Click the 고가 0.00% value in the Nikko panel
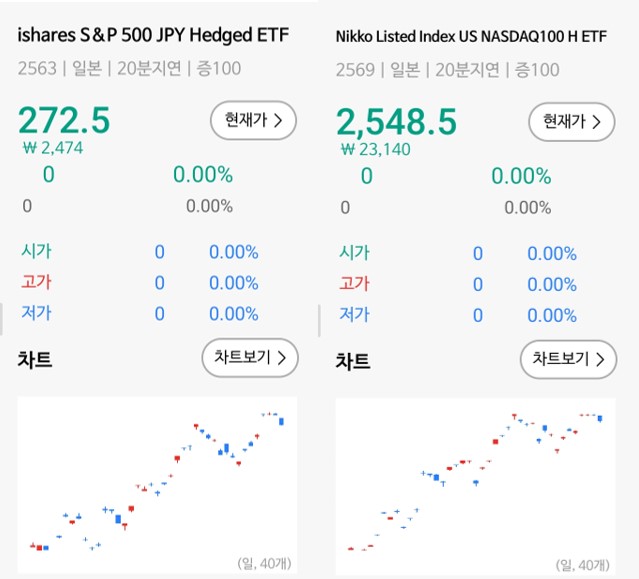This screenshot has height=579, width=639. point(552,284)
